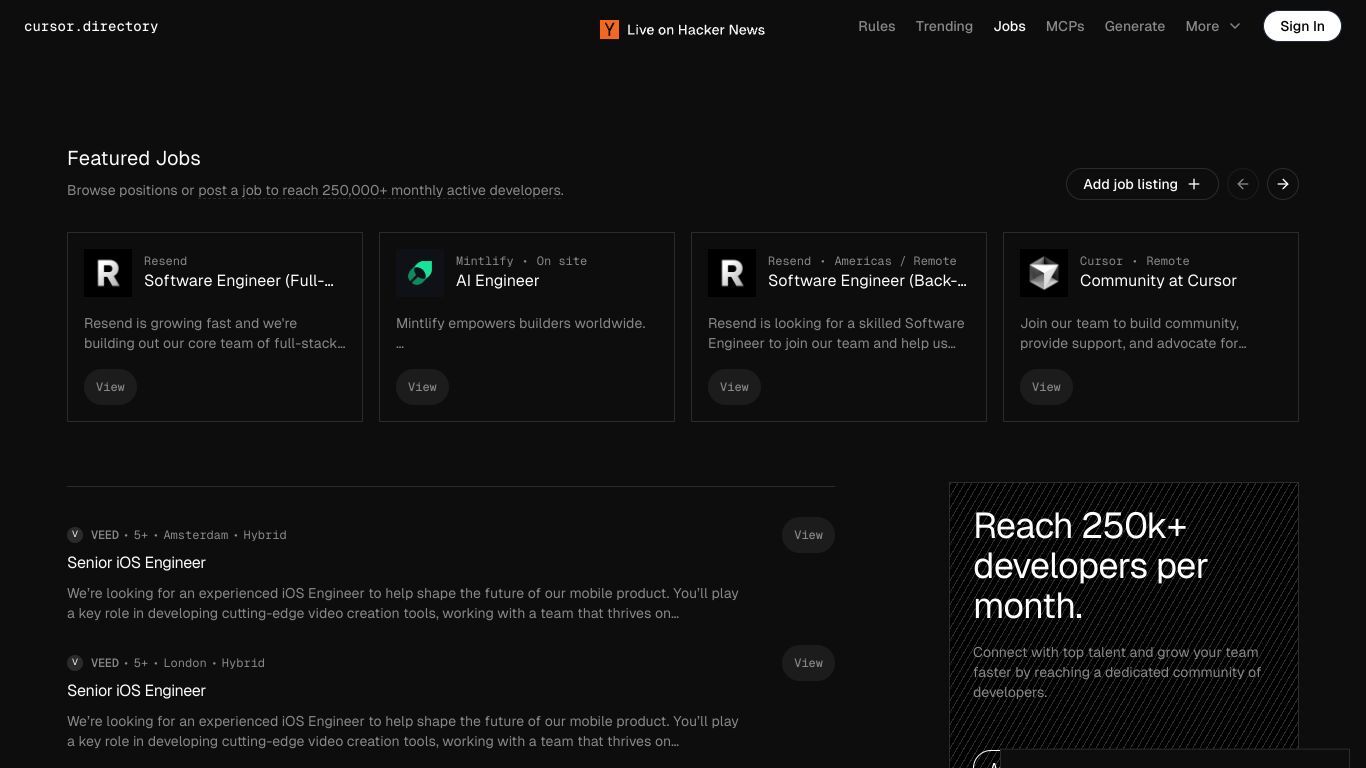View the Resend Back-end Software Engineer job
Image resolution: width=1366 pixels, height=768 pixels.
(x=734, y=387)
